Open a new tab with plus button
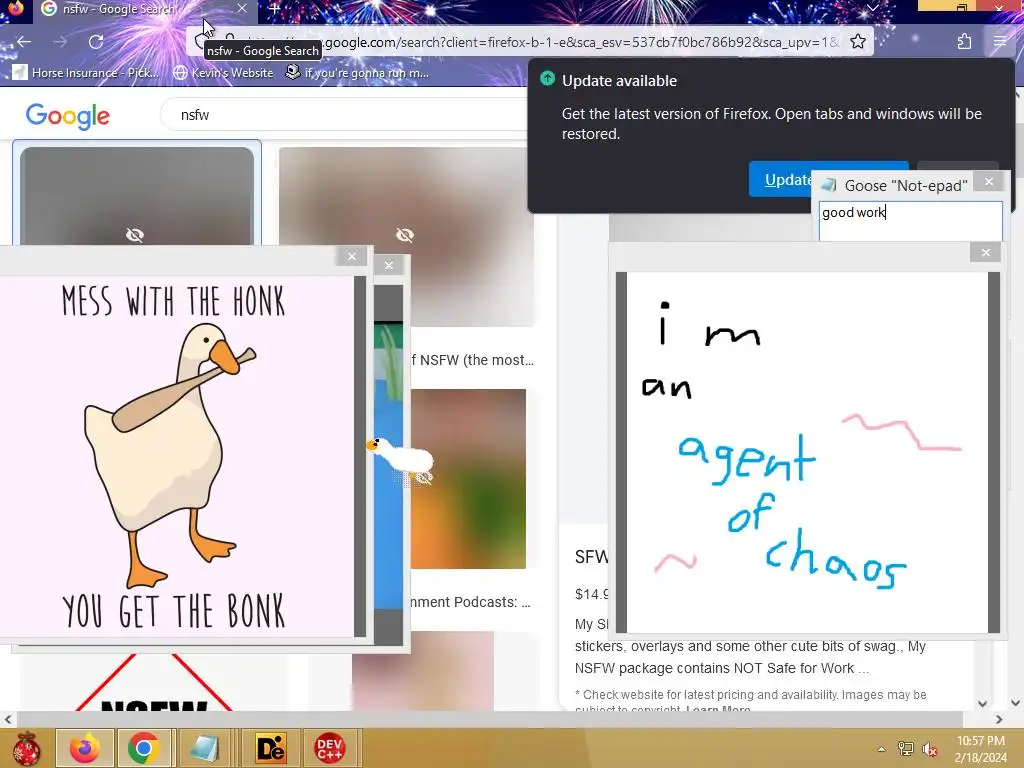The image size is (1024, 768). [274, 9]
